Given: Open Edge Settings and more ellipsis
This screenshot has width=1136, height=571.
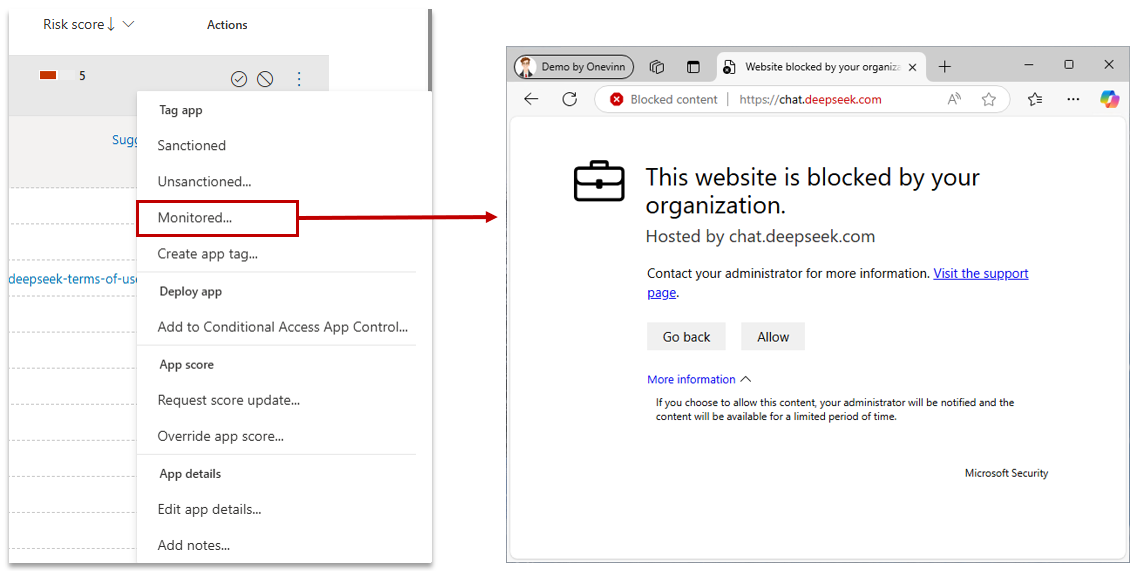Looking at the screenshot, I should [x=1073, y=99].
